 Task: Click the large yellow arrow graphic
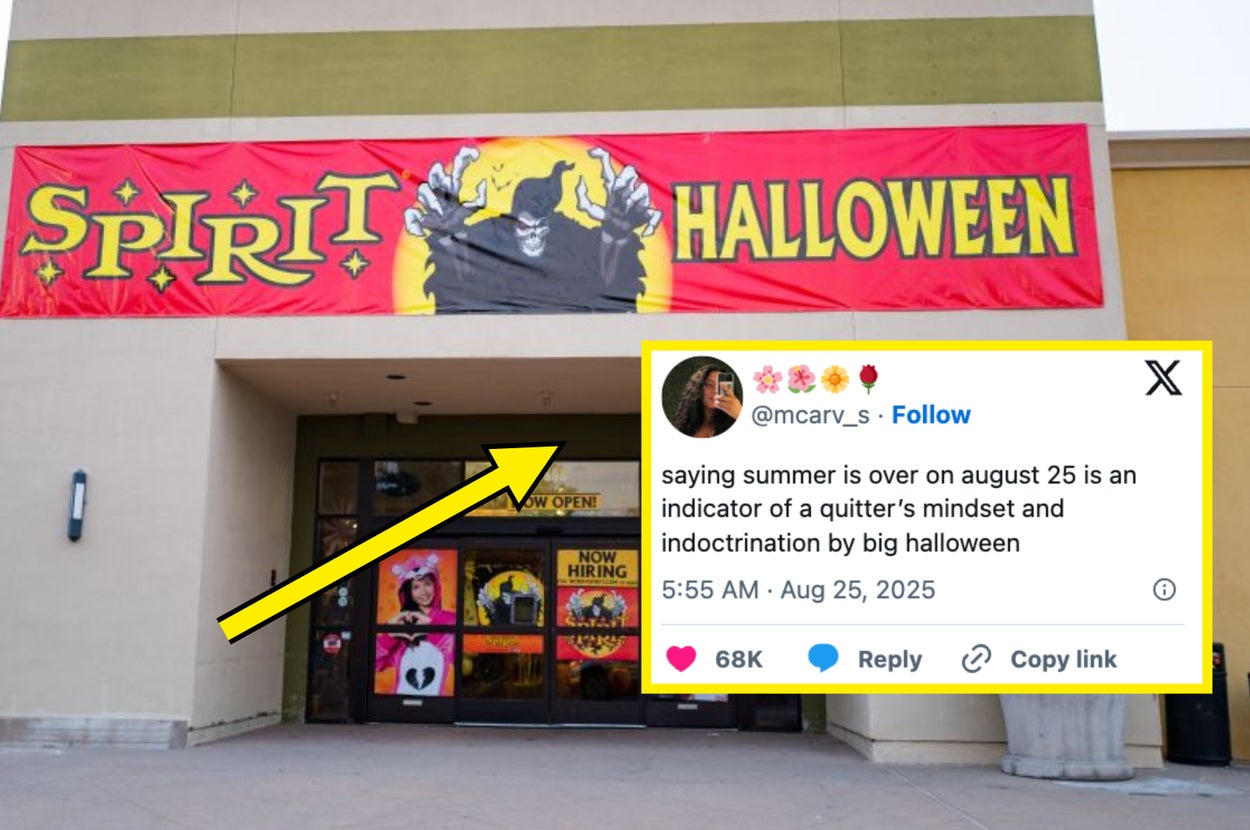(392, 540)
